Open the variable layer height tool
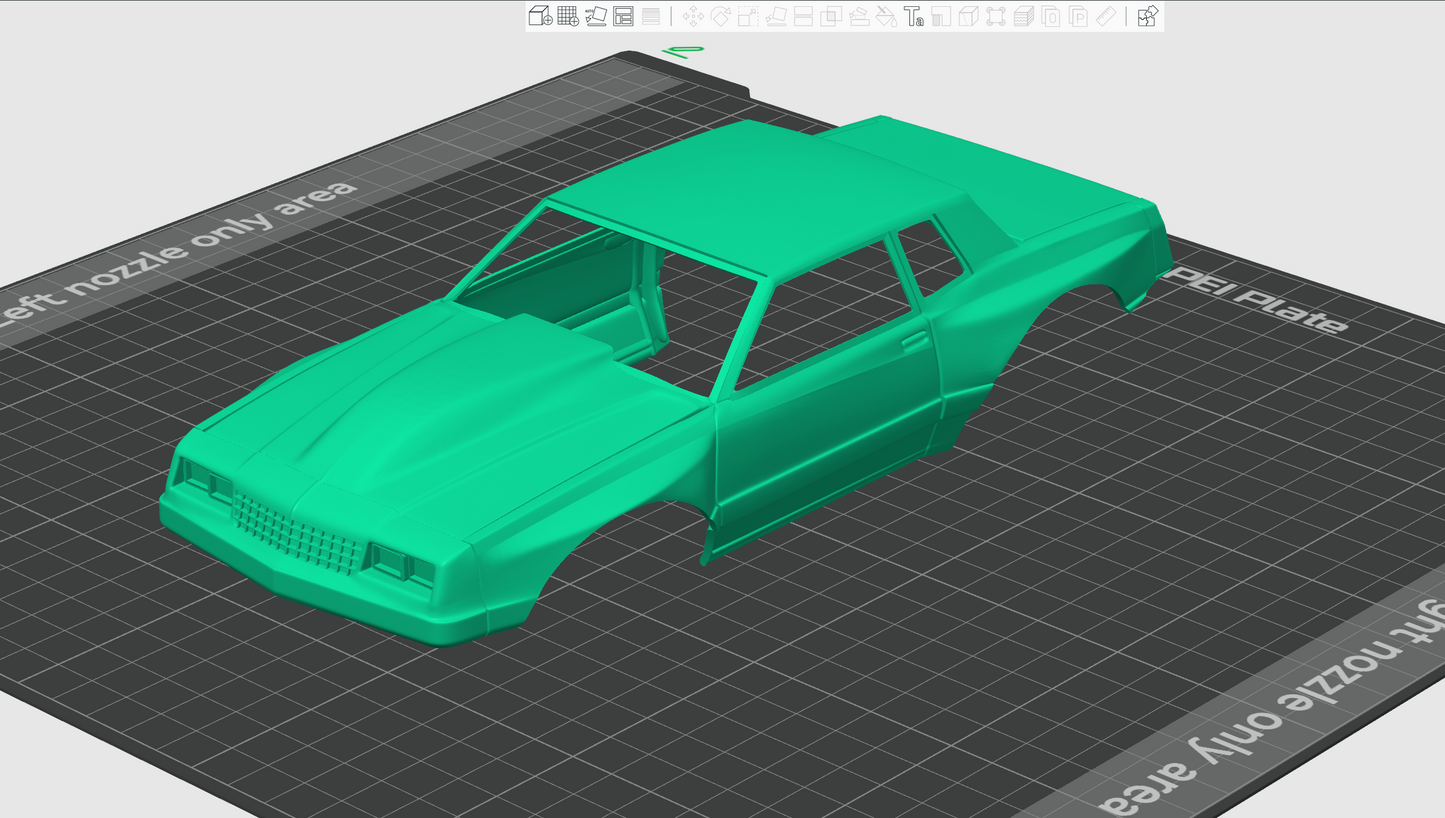 pos(651,16)
